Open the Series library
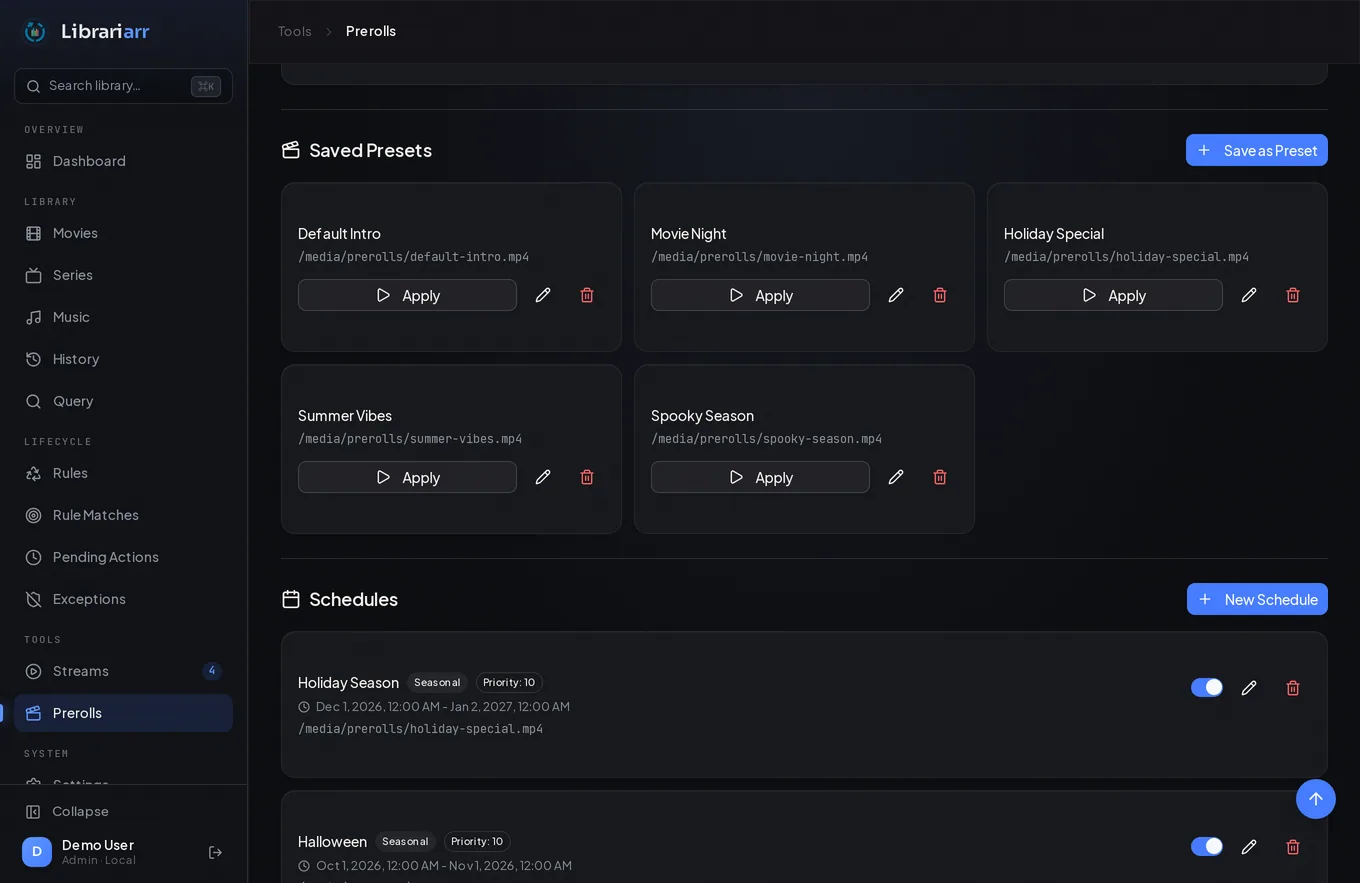1360x883 pixels. coord(123,275)
